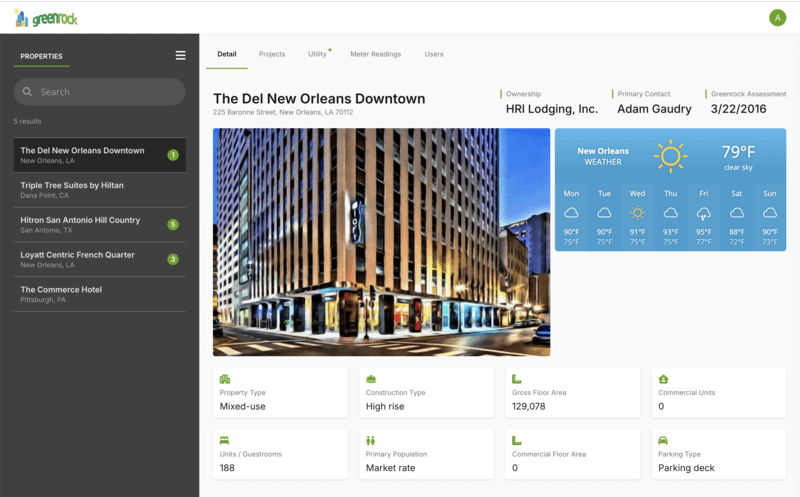
Task: Click the 129,078 gross floor area value
Action: pos(529,406)
